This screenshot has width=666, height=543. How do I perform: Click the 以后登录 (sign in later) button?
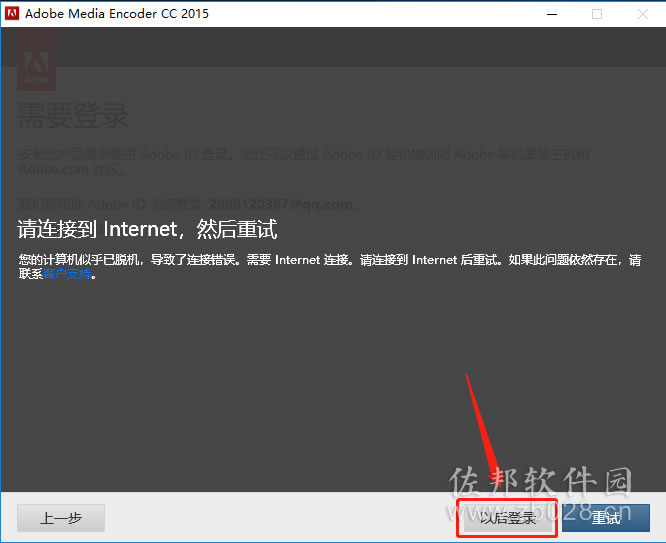tap(508, 518)
